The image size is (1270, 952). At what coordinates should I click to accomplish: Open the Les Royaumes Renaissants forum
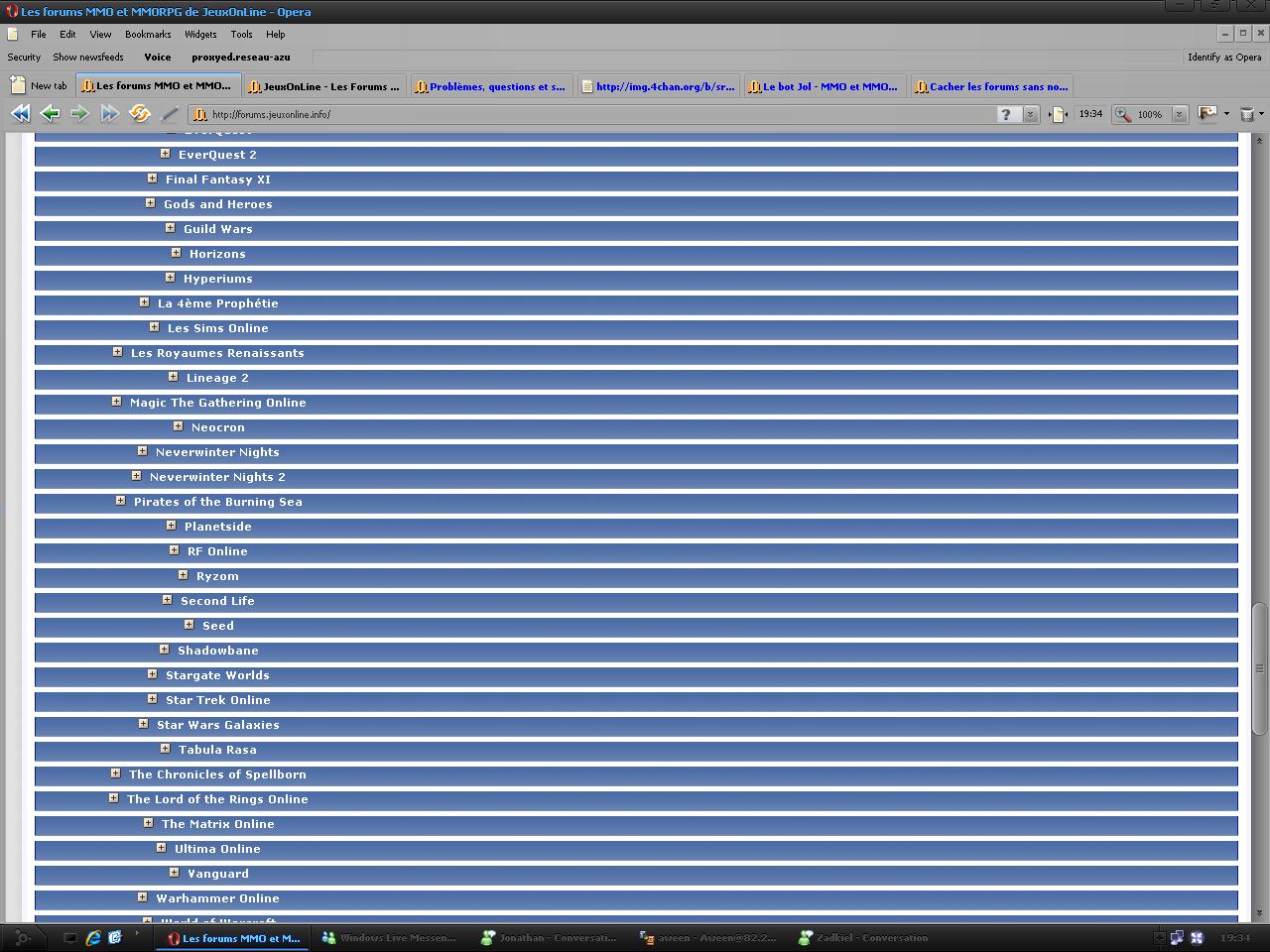217,353
